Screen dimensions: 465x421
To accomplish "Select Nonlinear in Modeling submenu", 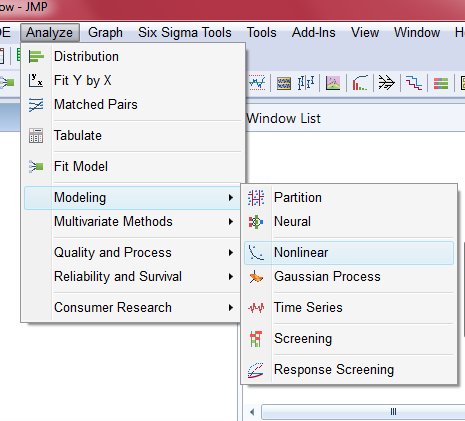I will (349, 253).
